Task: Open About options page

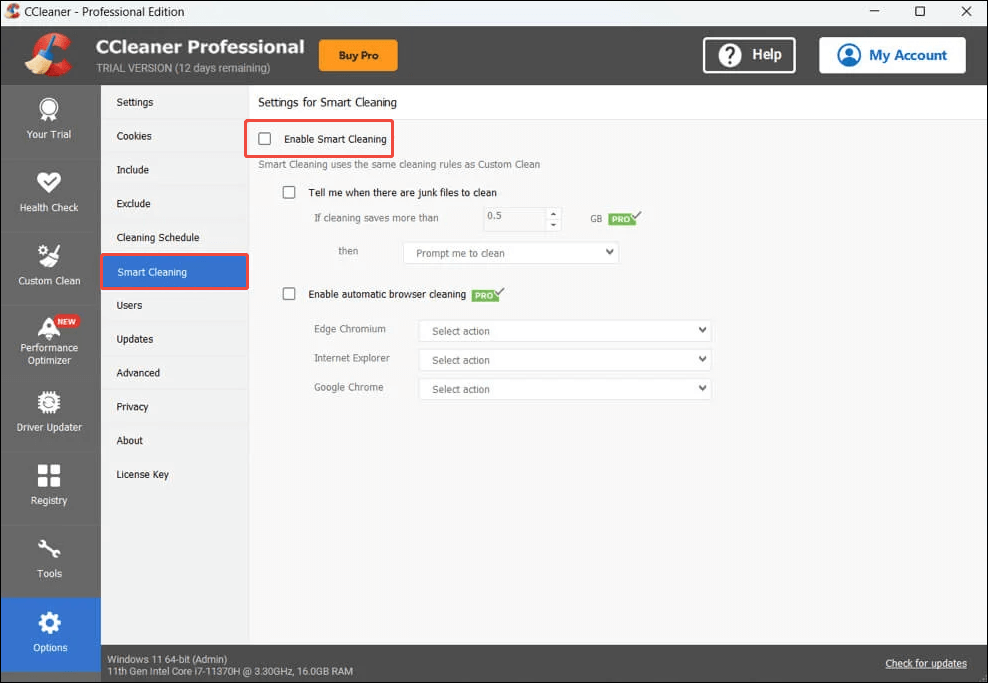Action: tap(175, 440)
